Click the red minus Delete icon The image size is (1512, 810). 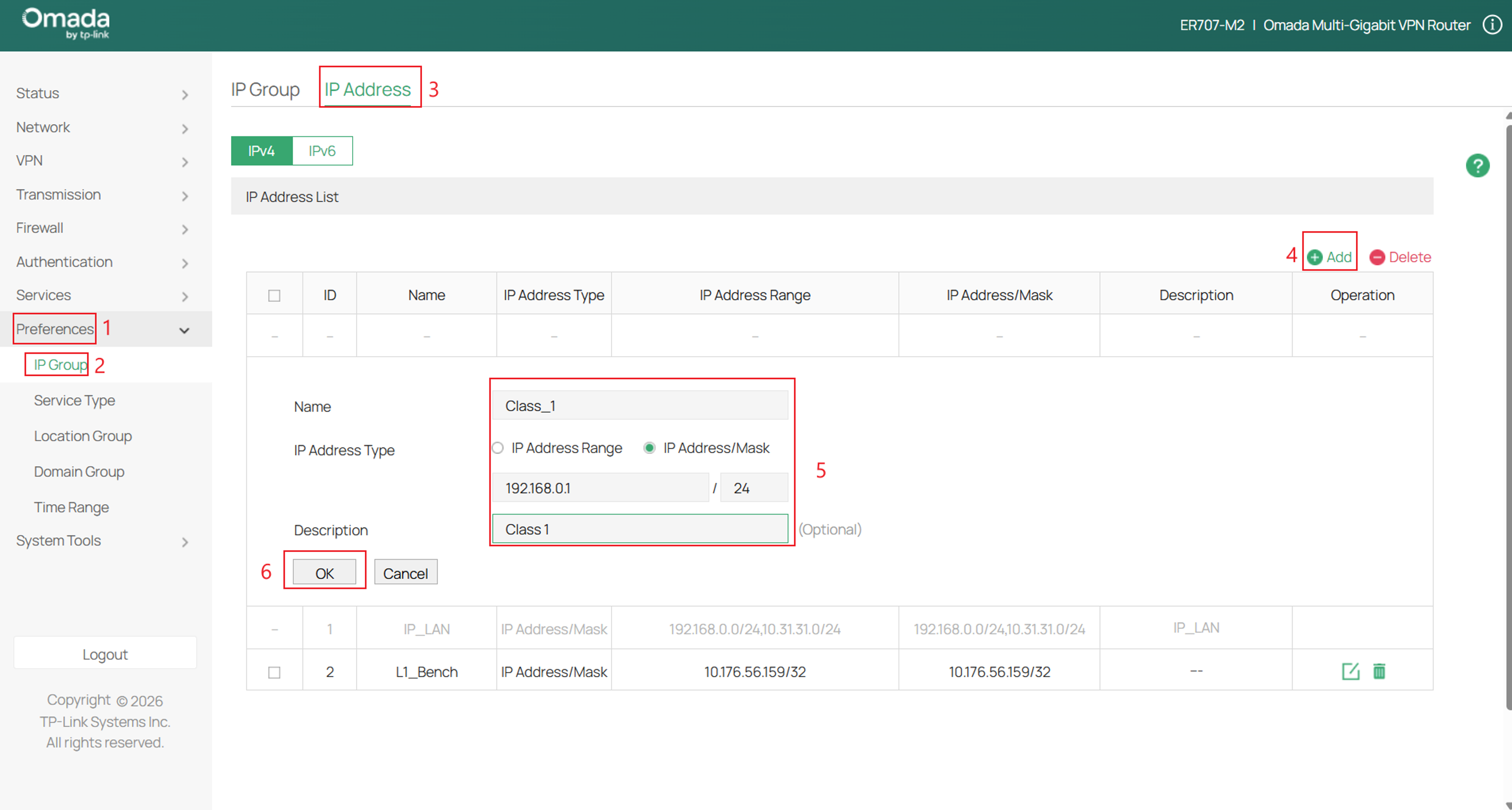1377,257
